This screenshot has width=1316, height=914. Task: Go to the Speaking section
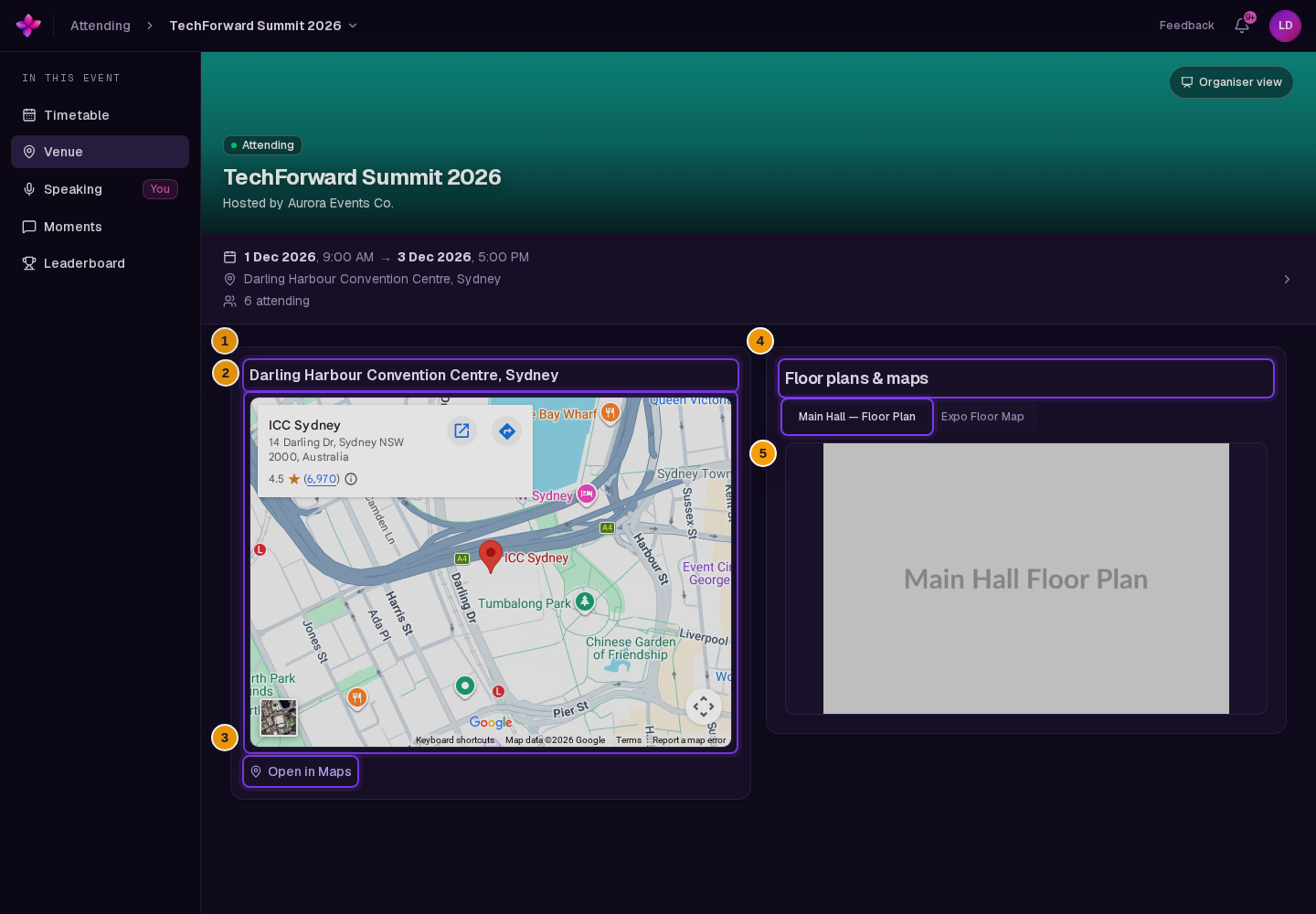101,189
